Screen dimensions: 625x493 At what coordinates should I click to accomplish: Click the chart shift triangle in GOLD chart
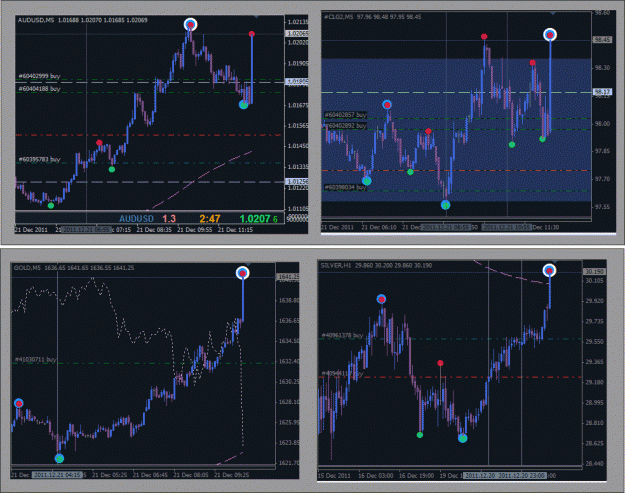[247, 264]
